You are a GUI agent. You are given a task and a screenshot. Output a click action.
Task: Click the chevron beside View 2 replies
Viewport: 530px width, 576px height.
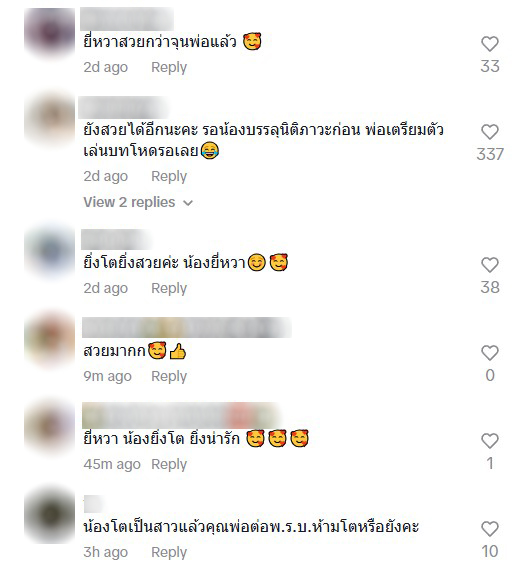188,203
